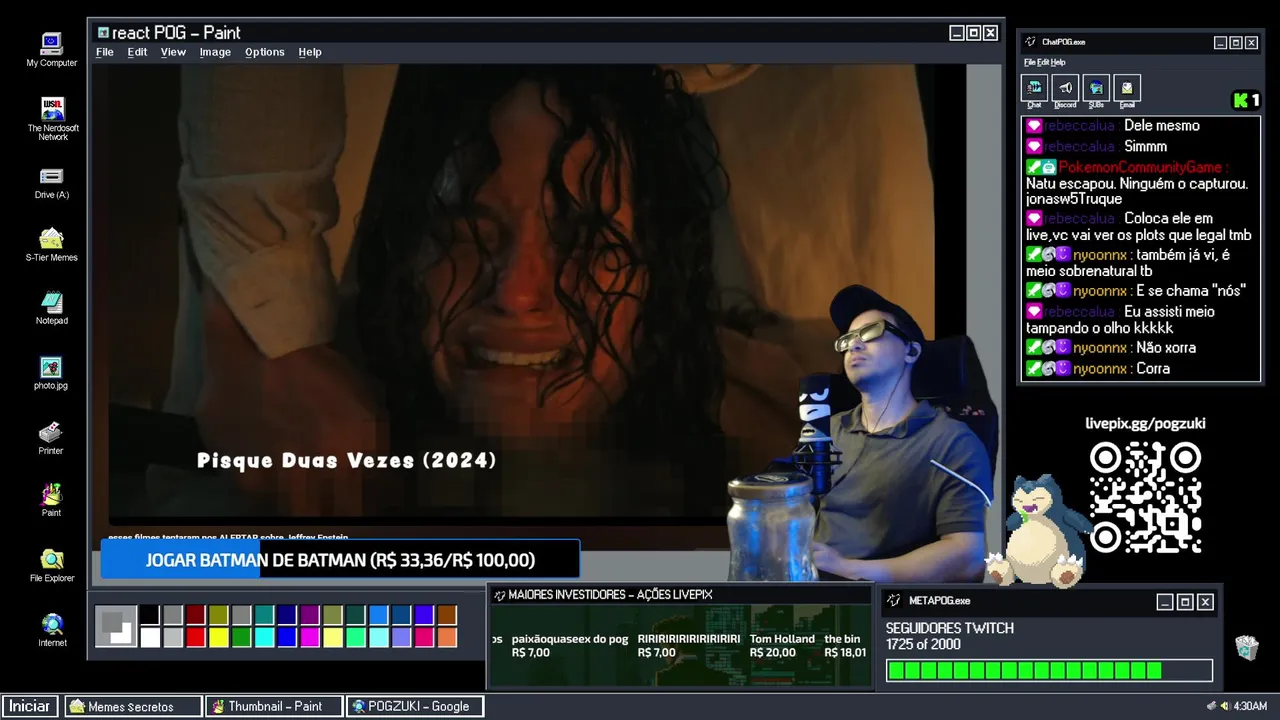Switch to Memes Secretos taskbar window
Viewport: 1280px width, 720px height.
pos(133,706)
